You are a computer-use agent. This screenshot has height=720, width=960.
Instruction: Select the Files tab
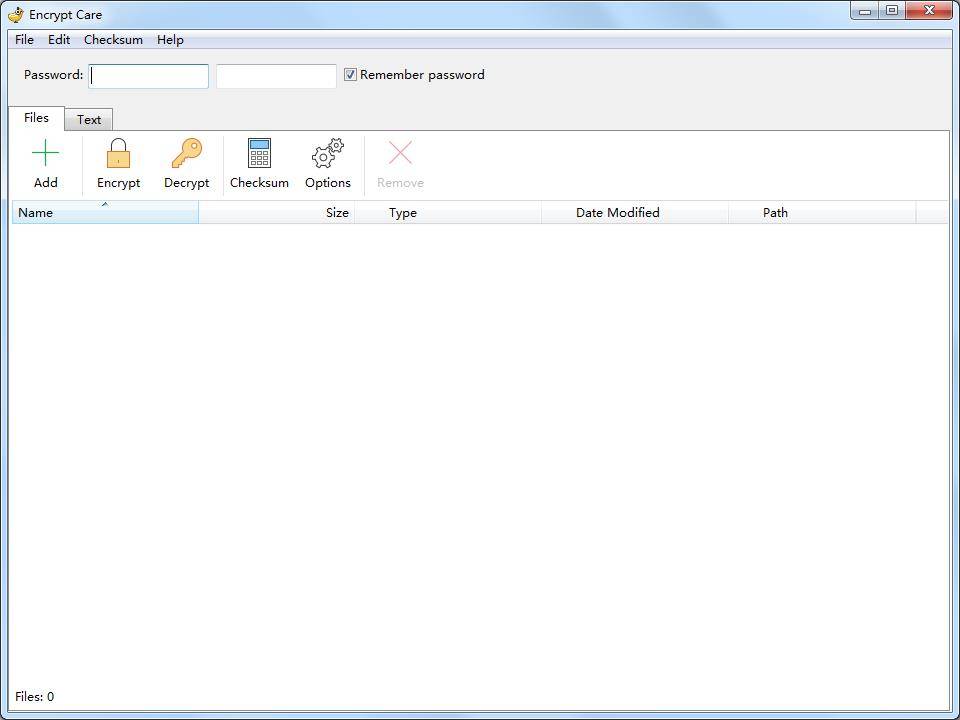point(36,118)
